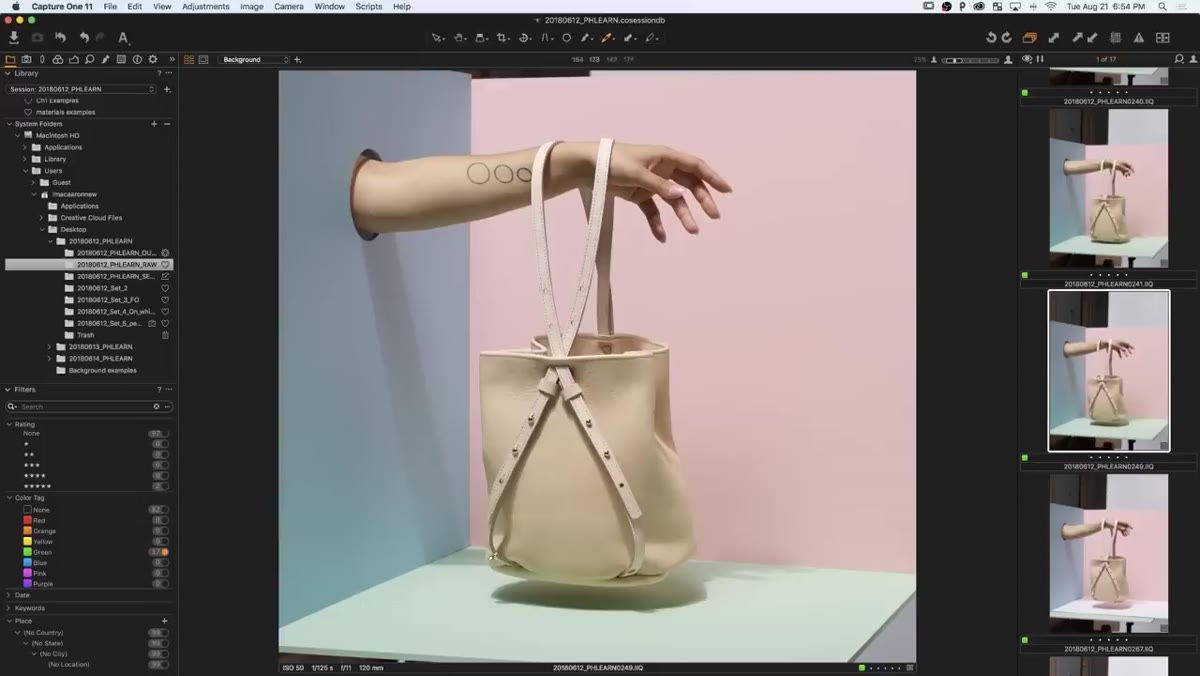Rotate image left with counterclockwise icon
This screenshot has height=676, width=1200.
pyautogui.click(x=991, y=38)
